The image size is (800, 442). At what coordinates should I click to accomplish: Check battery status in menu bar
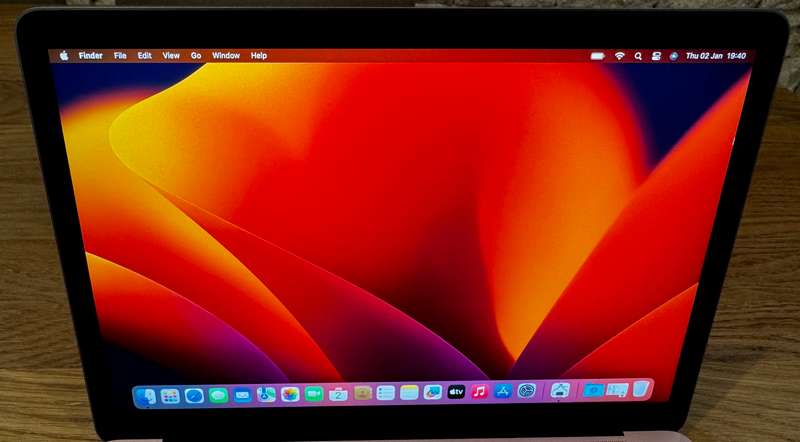597,56
